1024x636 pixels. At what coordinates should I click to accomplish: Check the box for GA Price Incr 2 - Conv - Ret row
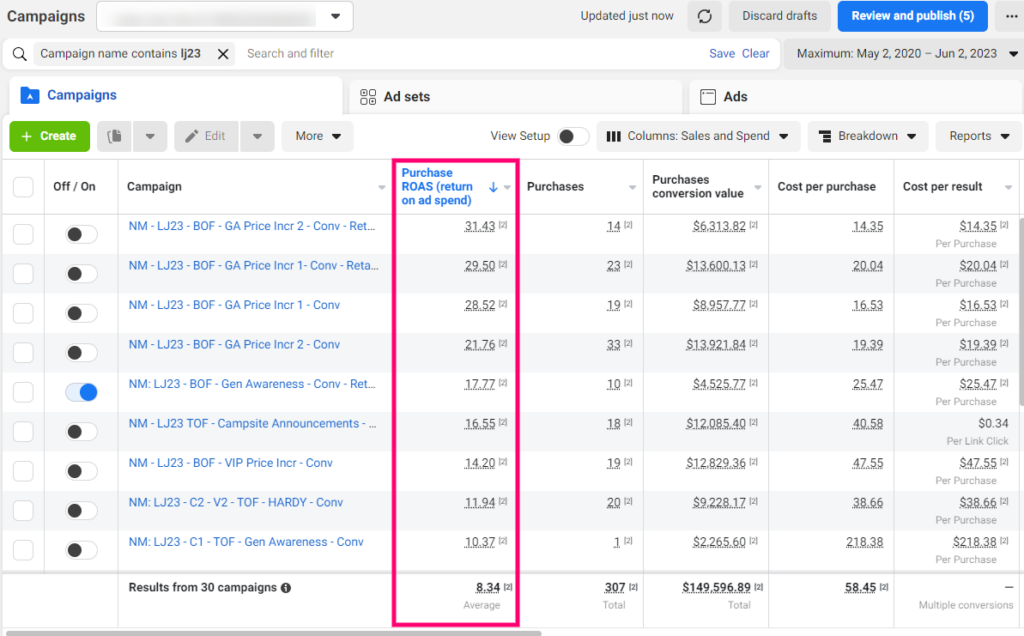[23, 234]
